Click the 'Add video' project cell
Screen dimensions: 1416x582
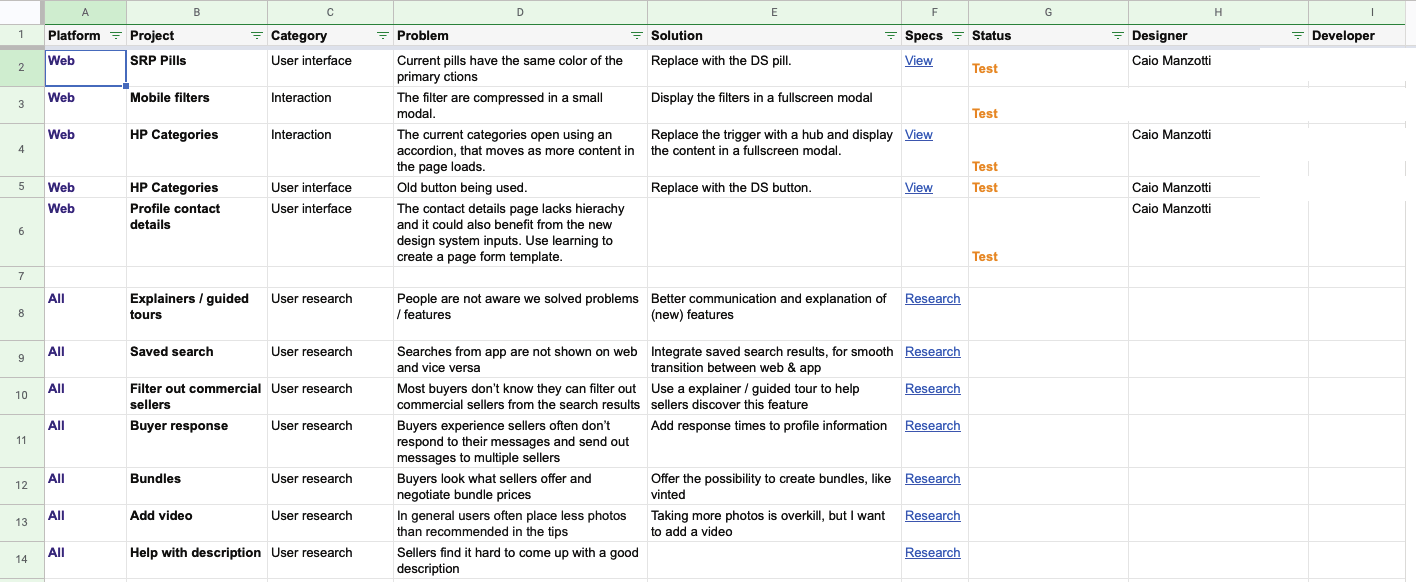pos(197,523)
